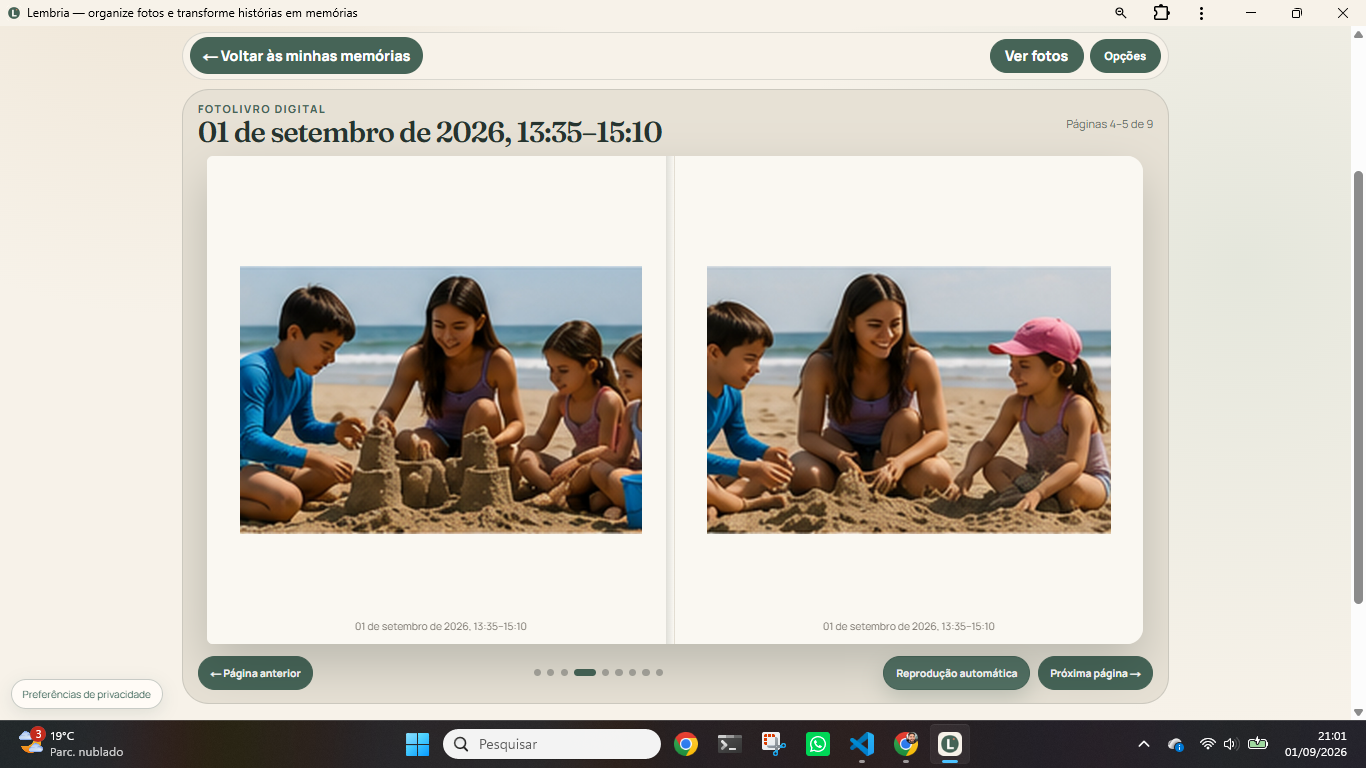Open the Opções button
The image size is (1366, 768).
point(1125,56)
